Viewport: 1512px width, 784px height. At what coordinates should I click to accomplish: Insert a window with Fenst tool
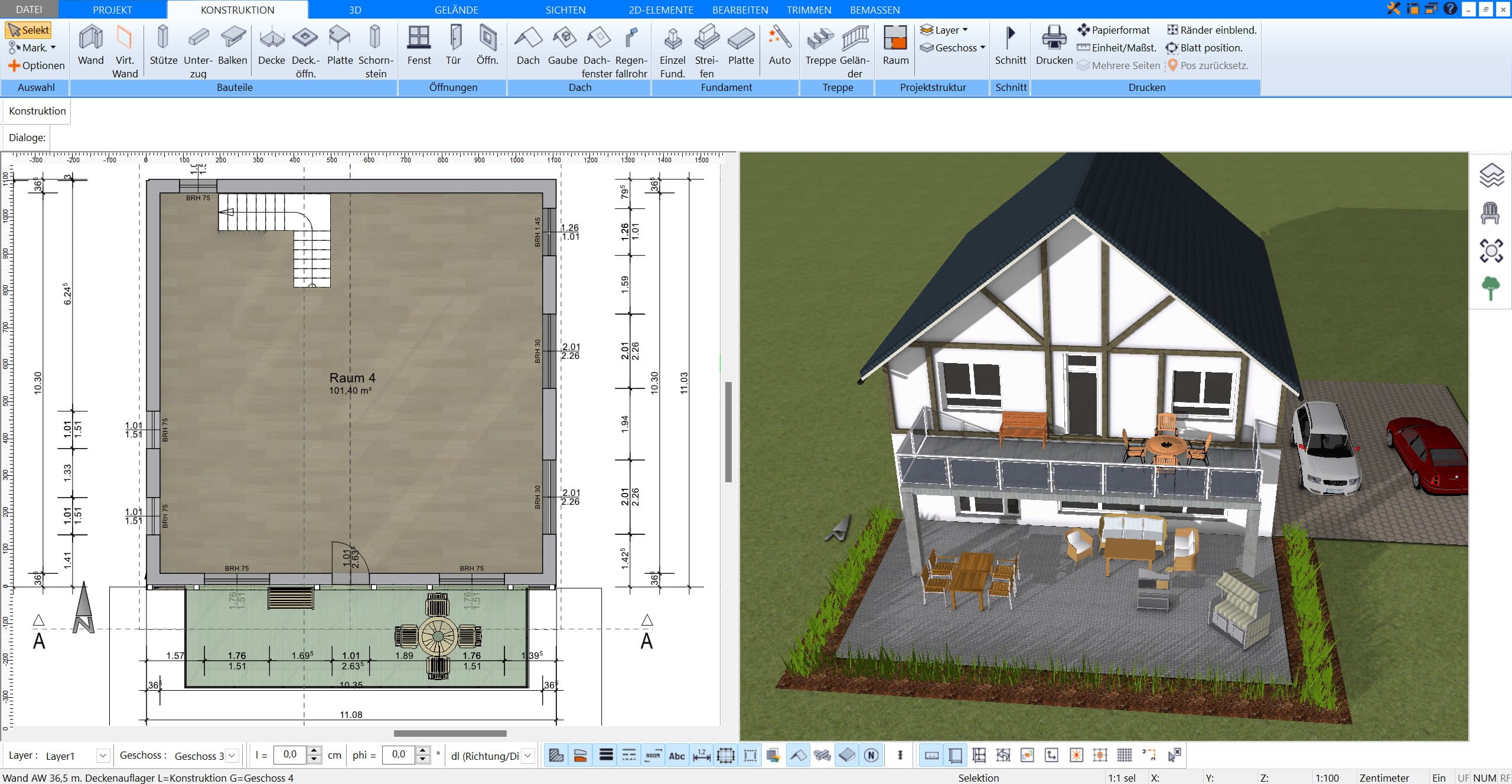pyautogui.click(x=419, y=45)
